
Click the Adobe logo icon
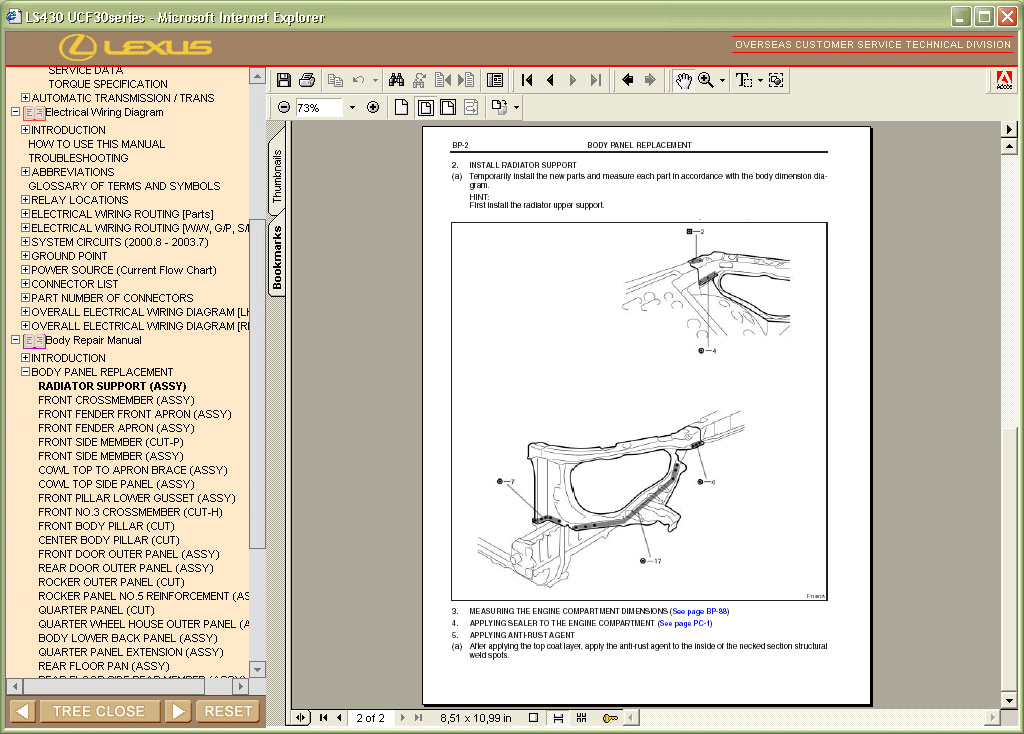(1004, 80)
